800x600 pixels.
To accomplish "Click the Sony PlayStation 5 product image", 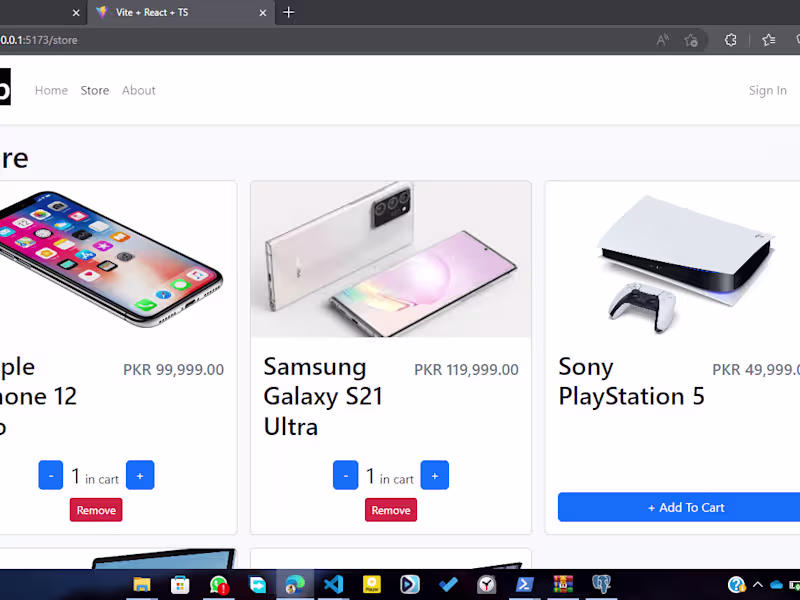I will pos(684,262).
